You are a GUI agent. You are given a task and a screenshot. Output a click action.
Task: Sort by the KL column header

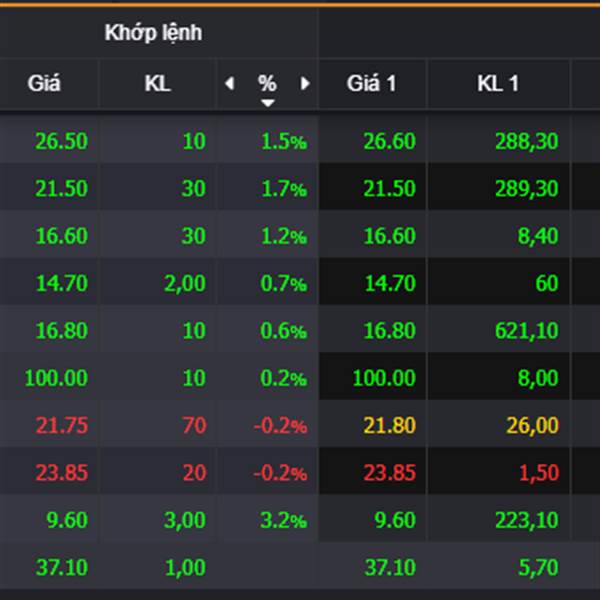[157, 84]
